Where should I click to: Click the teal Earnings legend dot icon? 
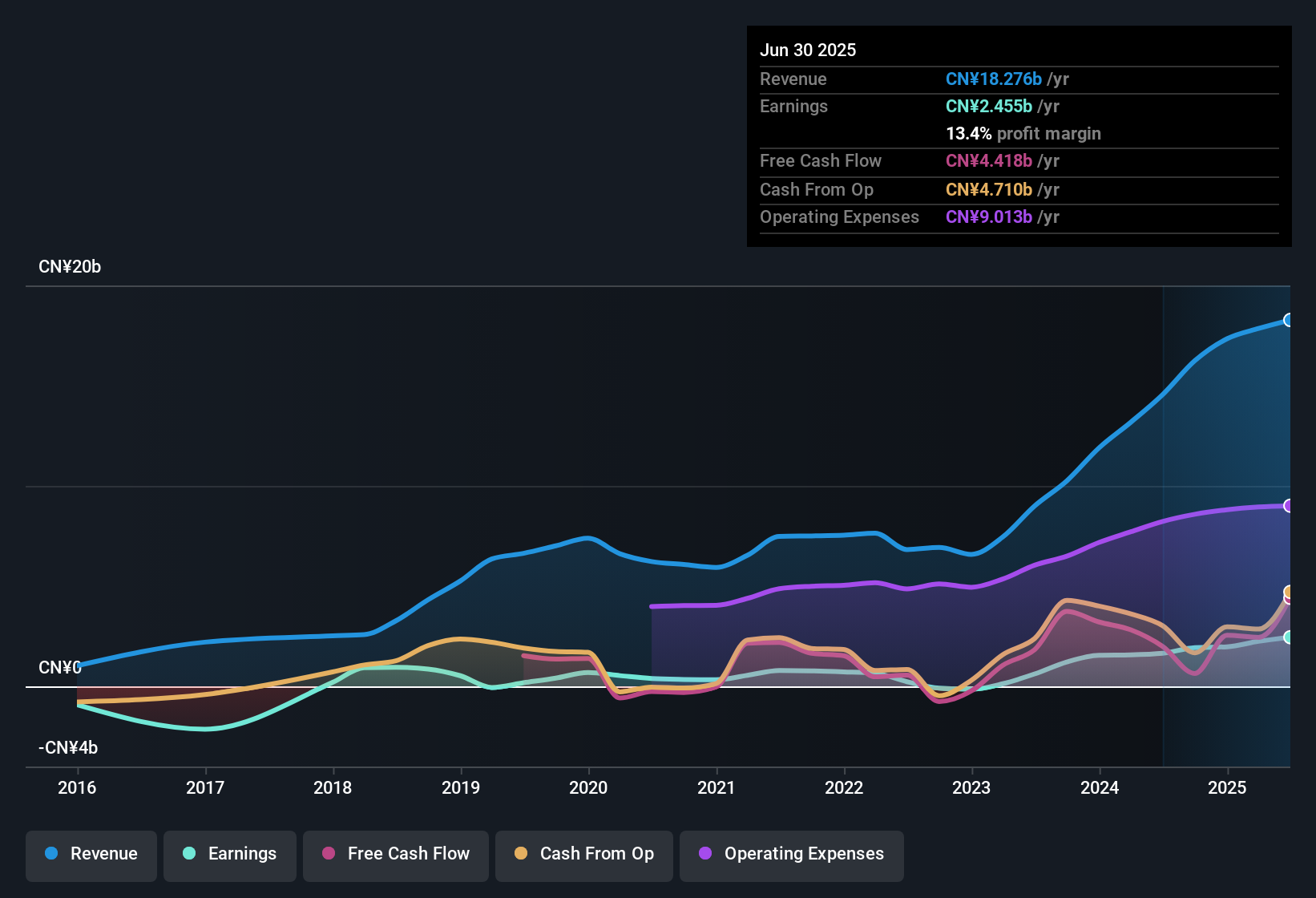pos(189,854)
